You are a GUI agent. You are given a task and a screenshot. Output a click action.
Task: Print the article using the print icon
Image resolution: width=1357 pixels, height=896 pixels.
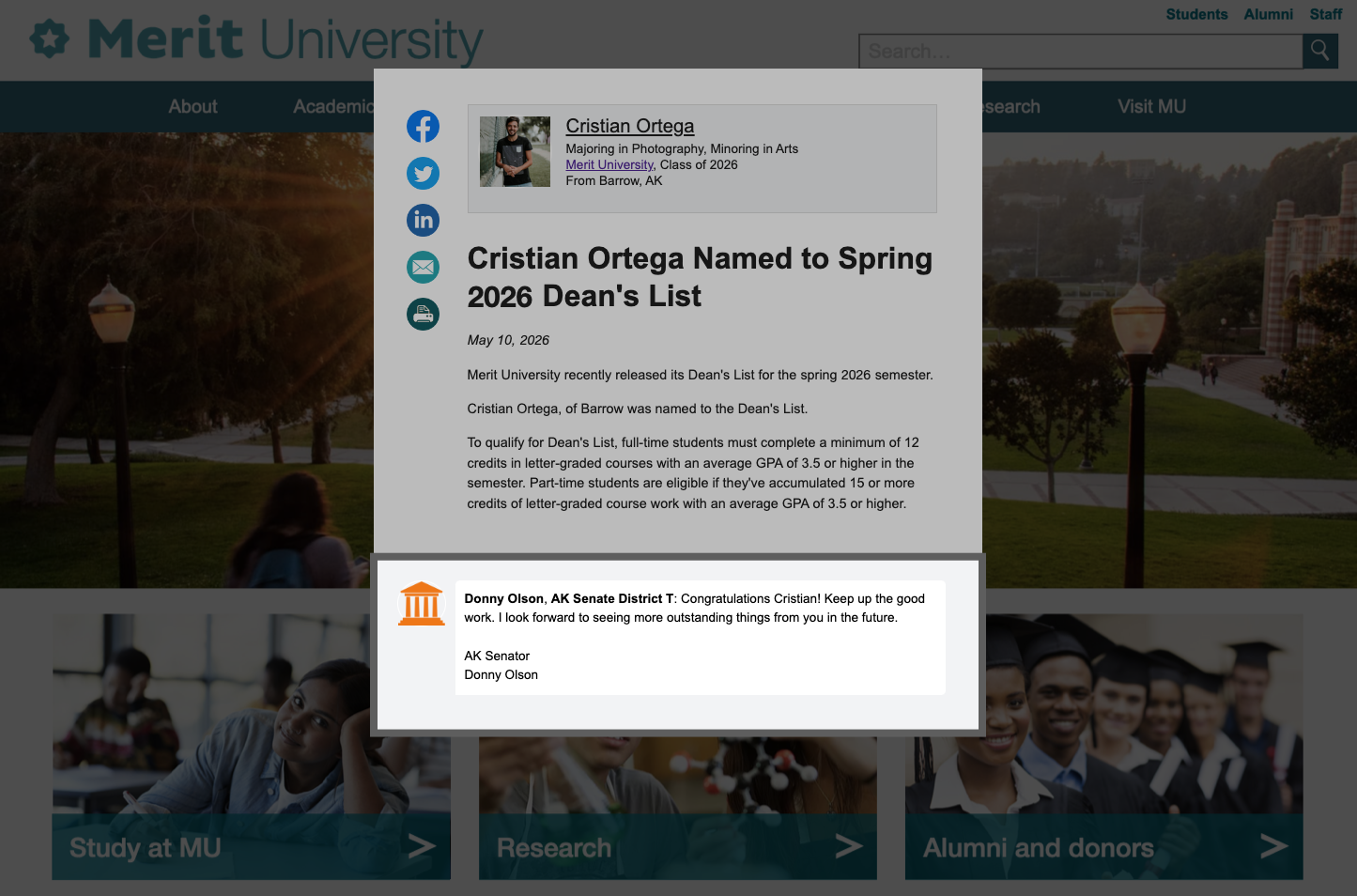coord(423,314)
